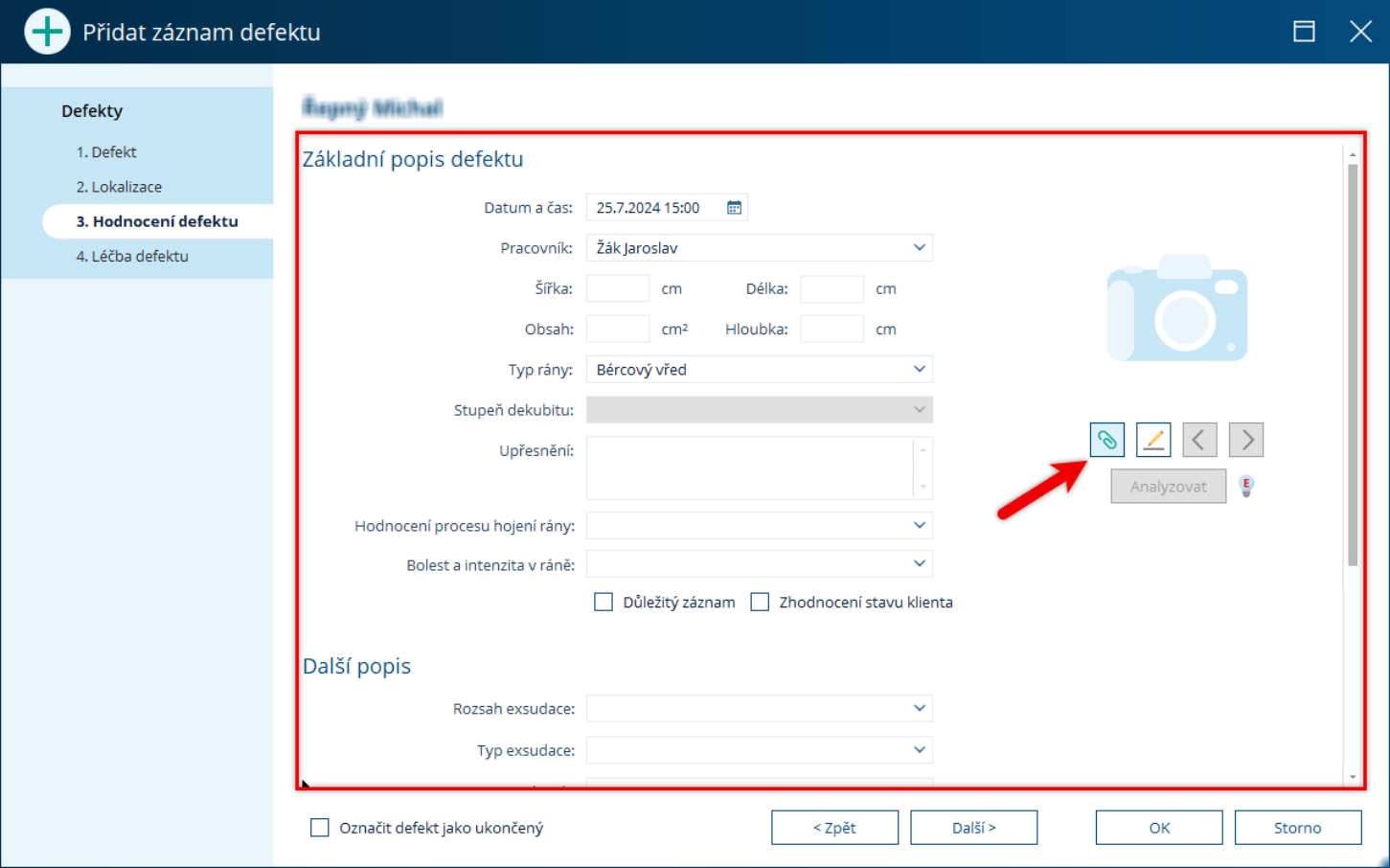
Task: Click into the Upřesnění text area
Action: click(x=751, y=468)
